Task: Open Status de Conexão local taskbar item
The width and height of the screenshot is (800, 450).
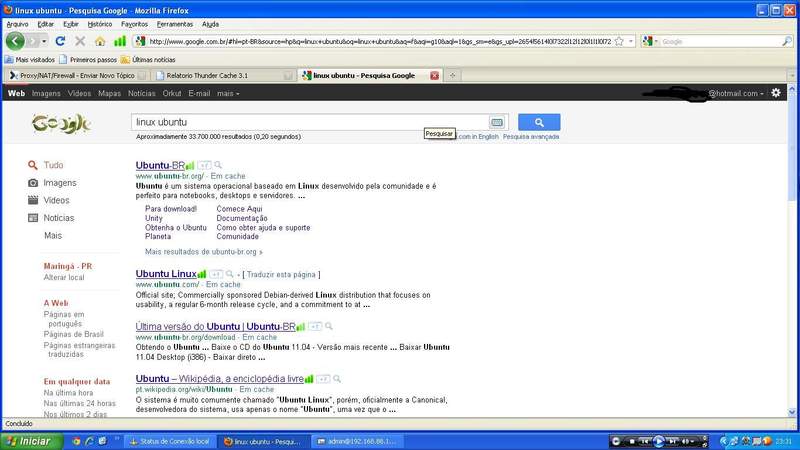Action: 169,441
